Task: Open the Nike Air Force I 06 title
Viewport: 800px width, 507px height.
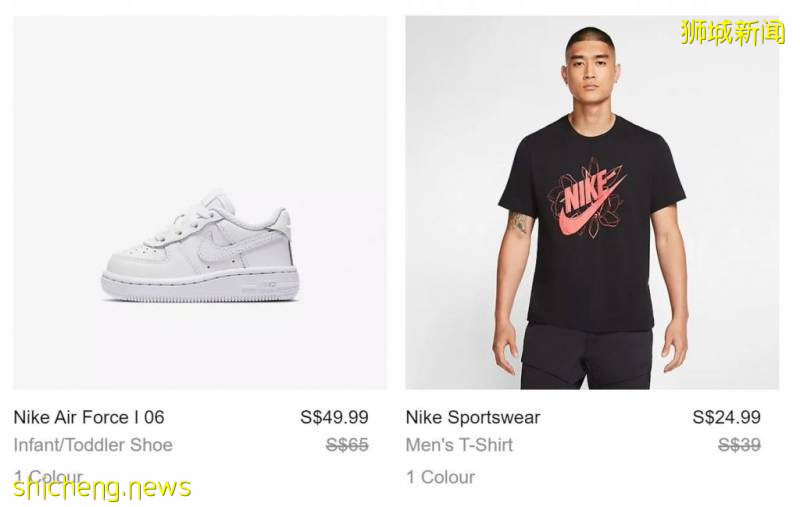Action: click(x=89, y=417)
